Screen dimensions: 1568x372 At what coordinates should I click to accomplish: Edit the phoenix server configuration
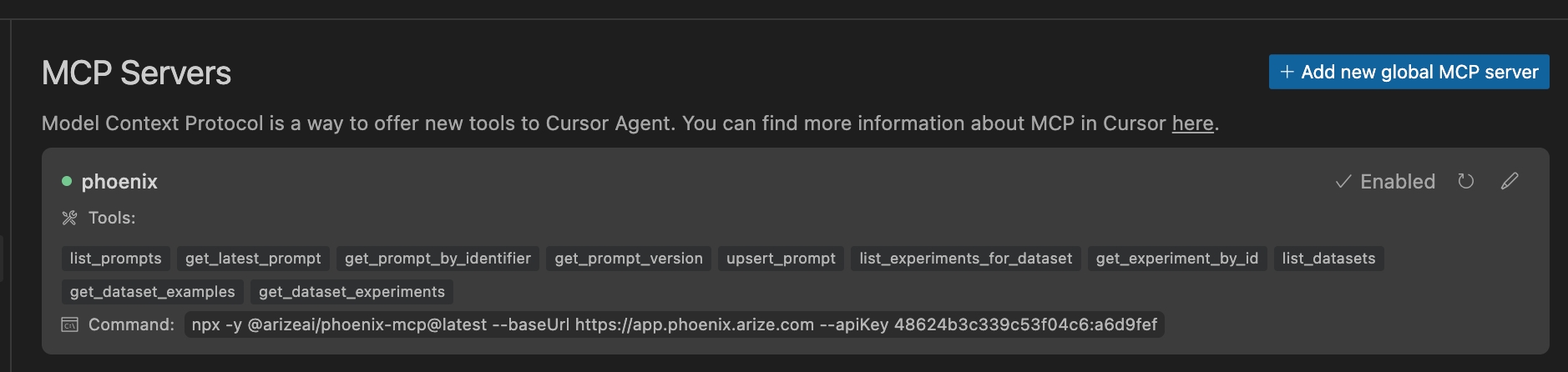tap(1510, 181)
